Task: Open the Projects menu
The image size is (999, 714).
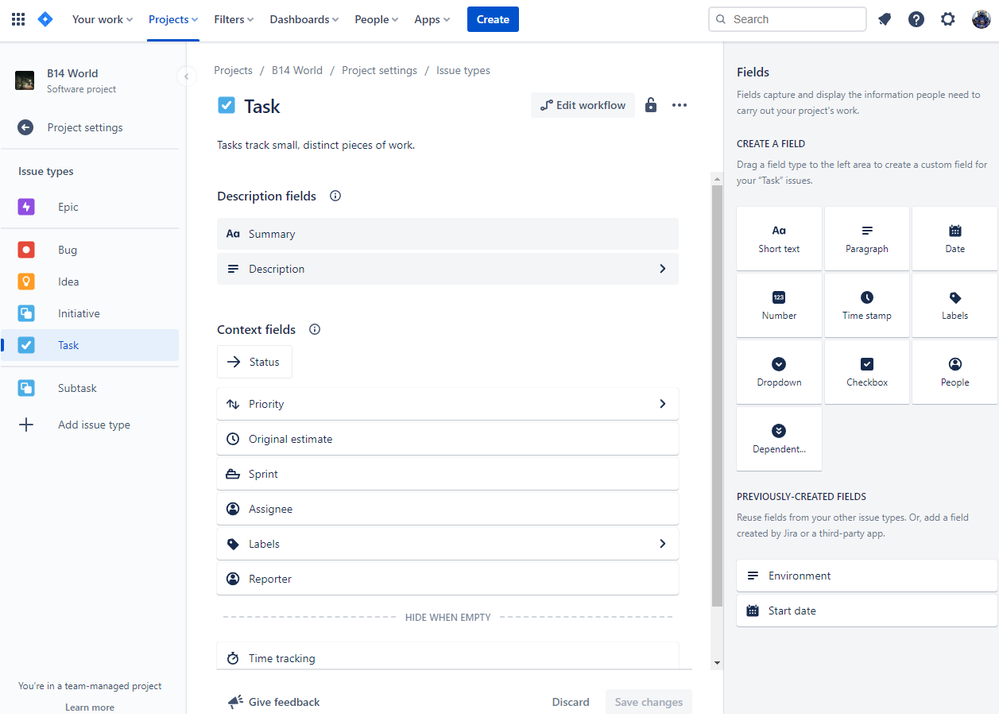Action: [x=173, y=19]
